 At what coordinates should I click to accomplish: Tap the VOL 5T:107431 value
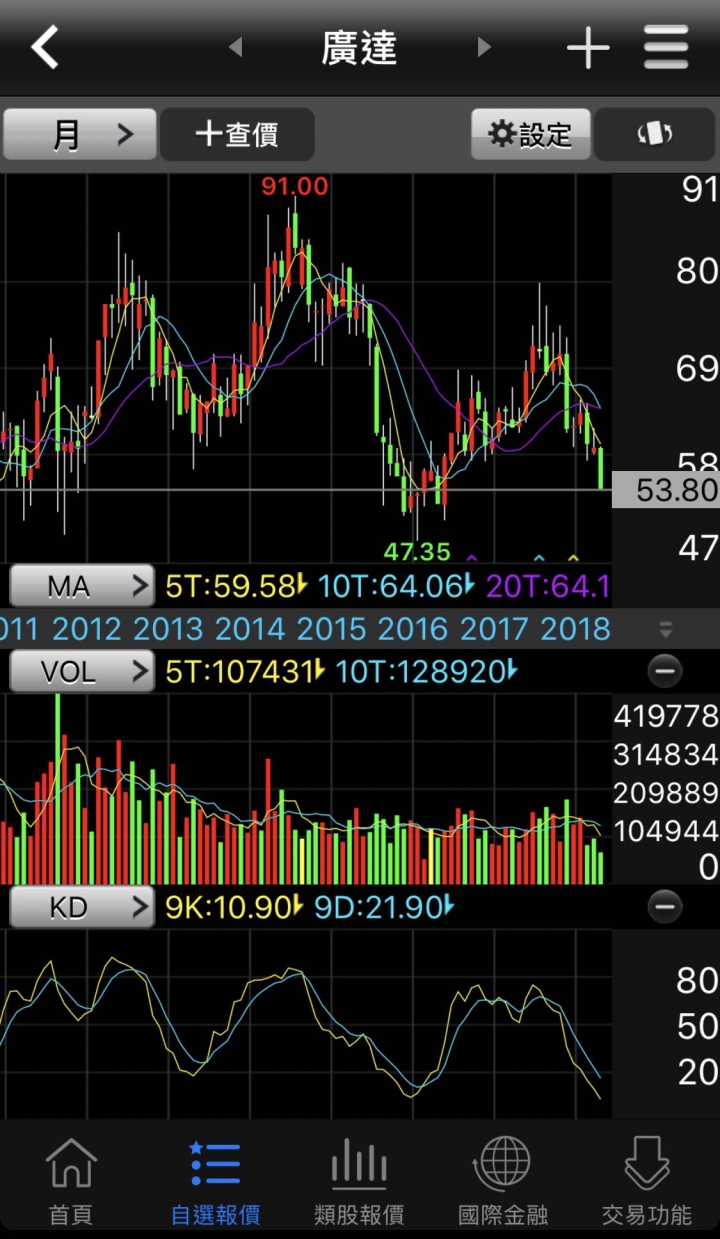pyautogui.click(x=245, y=671)
